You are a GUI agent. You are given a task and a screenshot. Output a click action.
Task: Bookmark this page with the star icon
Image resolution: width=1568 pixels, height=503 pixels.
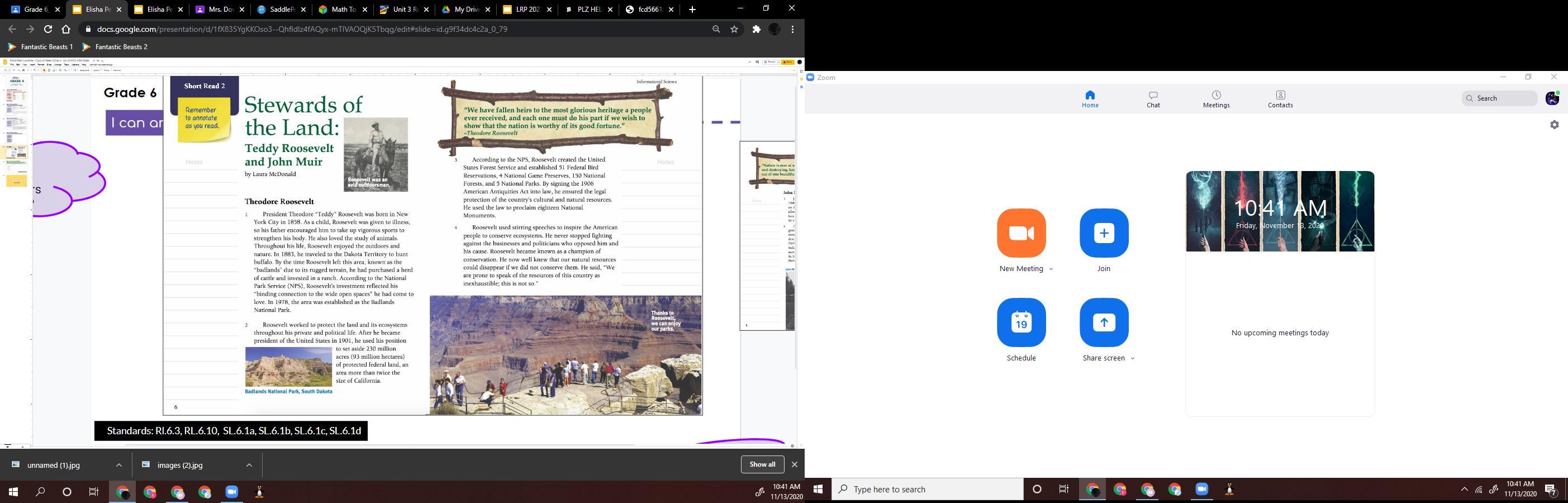click(x=734, y=29)
